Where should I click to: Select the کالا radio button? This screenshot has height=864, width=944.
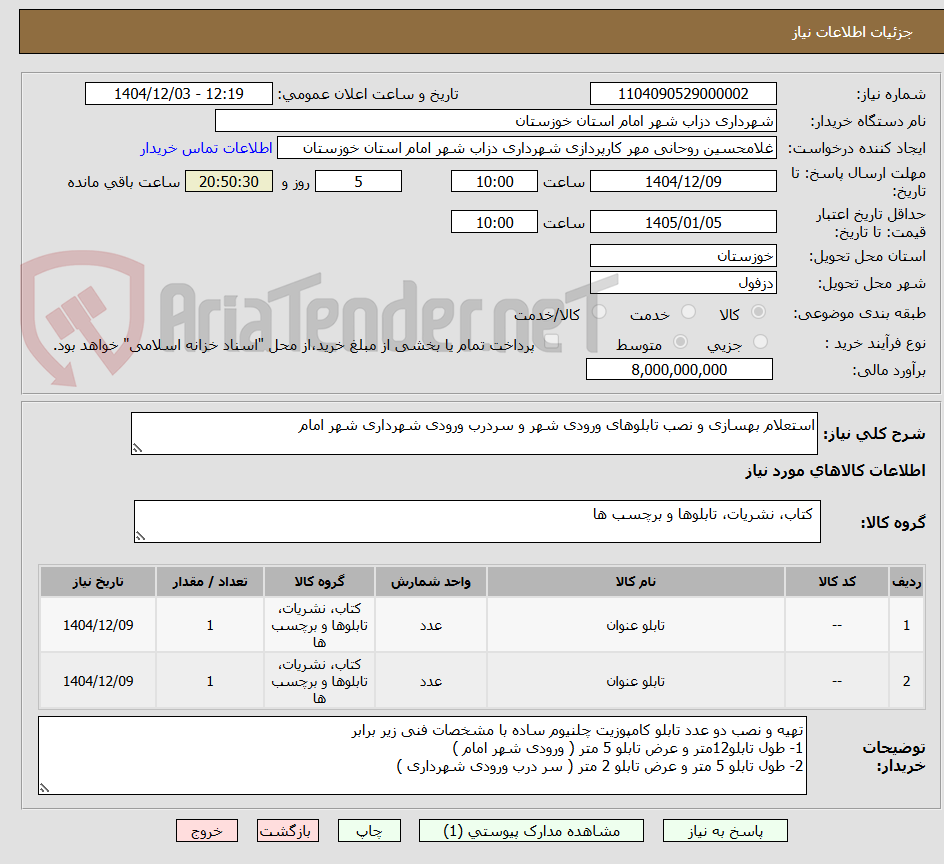coord(759,312)
